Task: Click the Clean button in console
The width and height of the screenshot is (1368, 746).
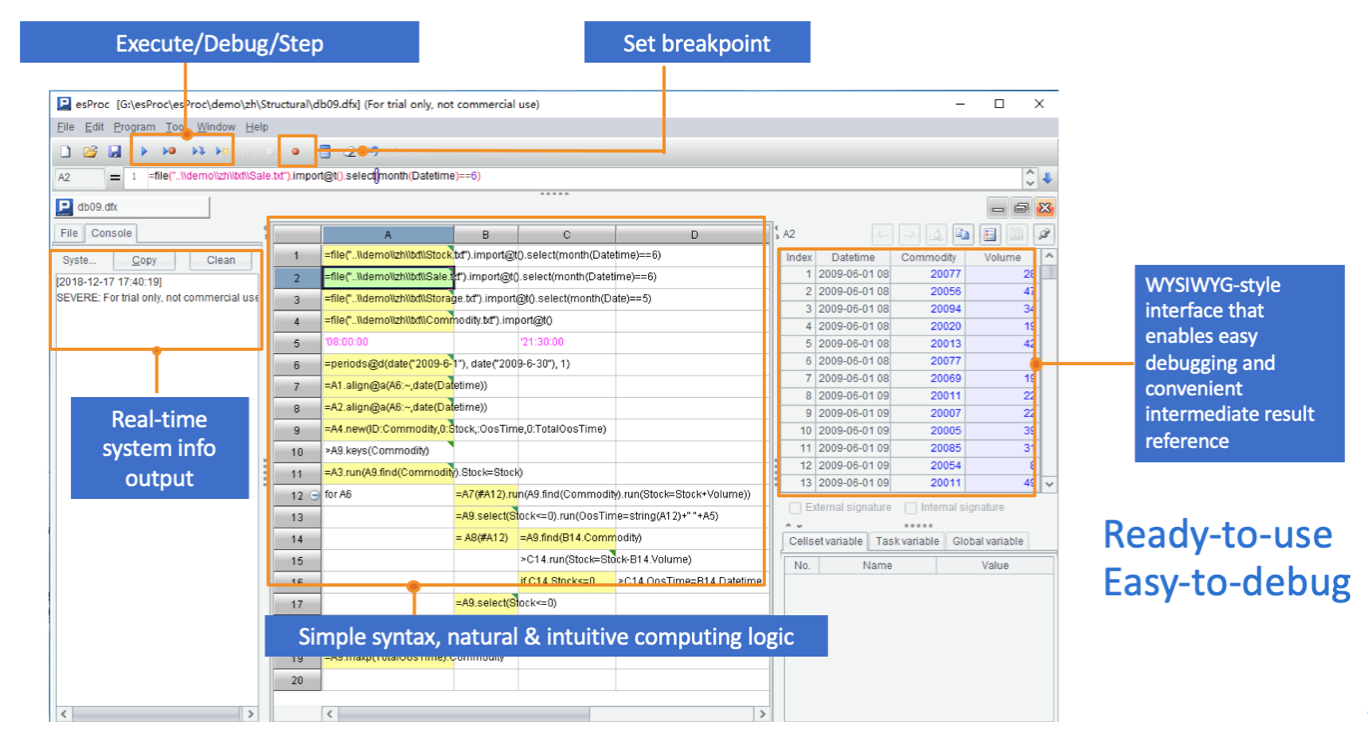Action: tap(221, 260)
